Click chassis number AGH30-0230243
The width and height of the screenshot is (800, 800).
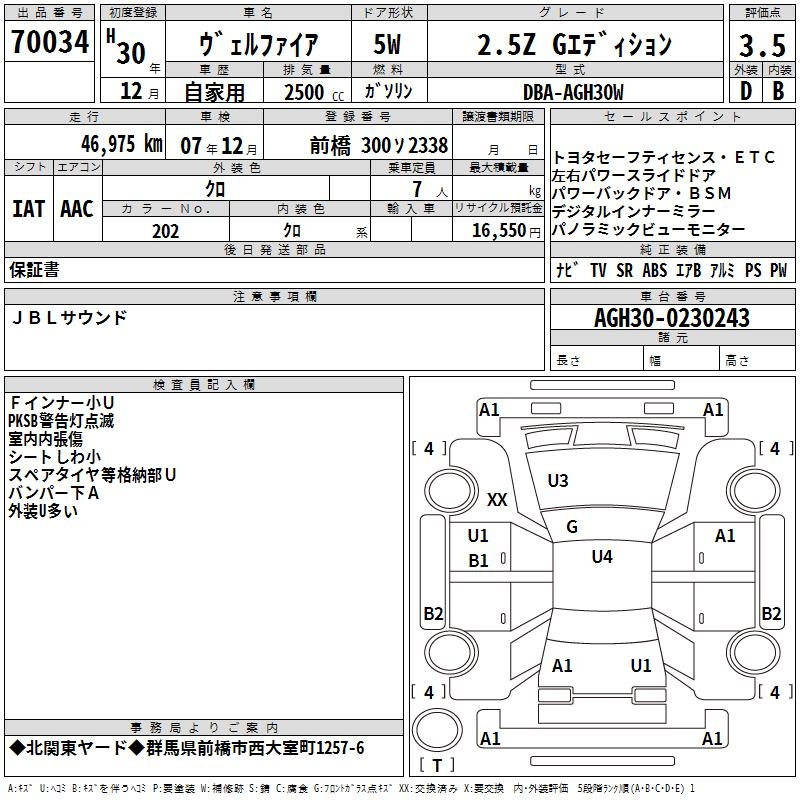pyautogui.click(x=672, y=318)
